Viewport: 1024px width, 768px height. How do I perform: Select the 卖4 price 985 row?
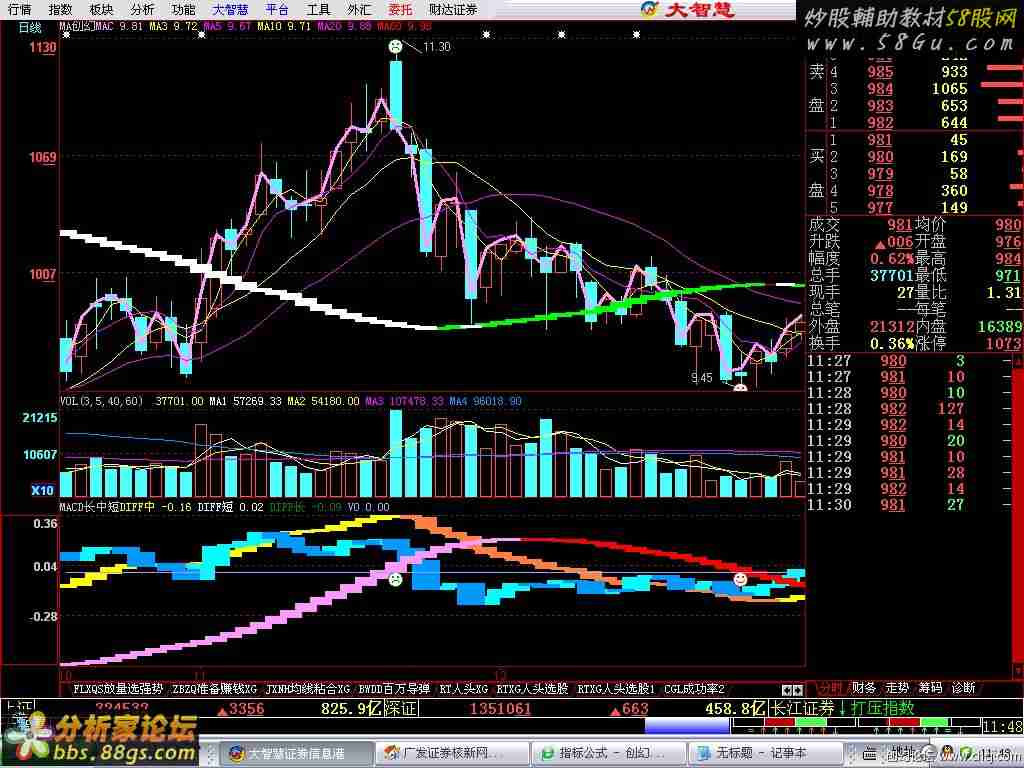(914, 71)
